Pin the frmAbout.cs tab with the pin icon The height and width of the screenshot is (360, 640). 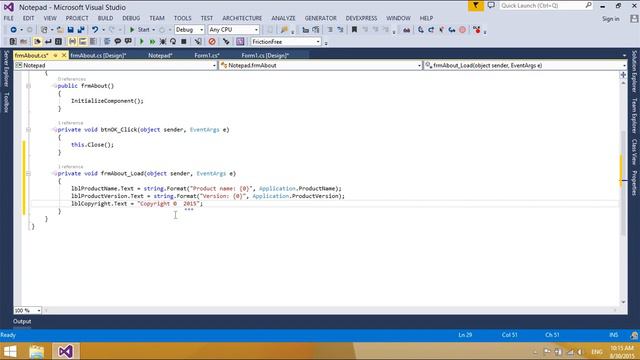(55, 55)
